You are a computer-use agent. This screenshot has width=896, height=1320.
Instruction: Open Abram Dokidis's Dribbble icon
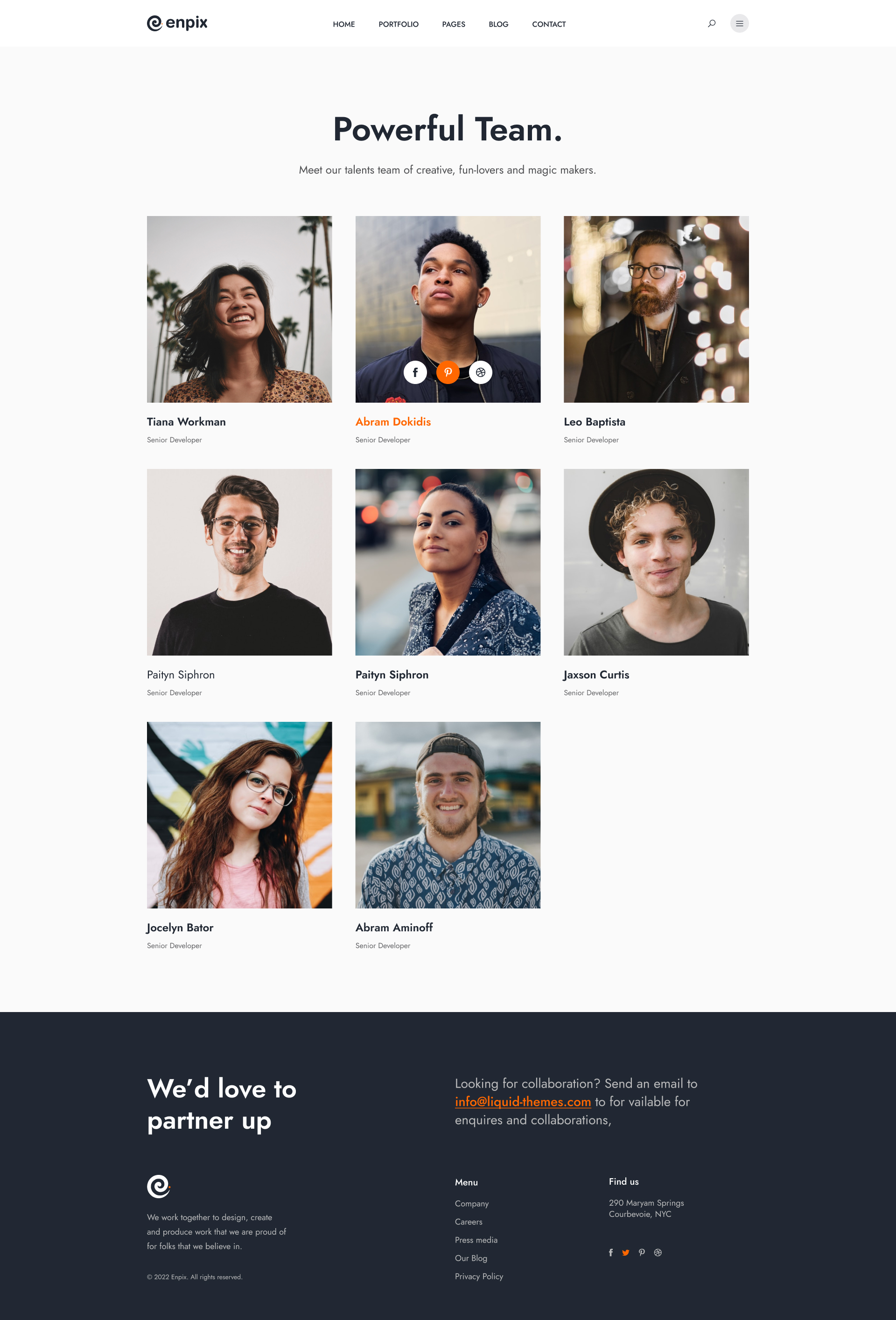click(481, 372)
